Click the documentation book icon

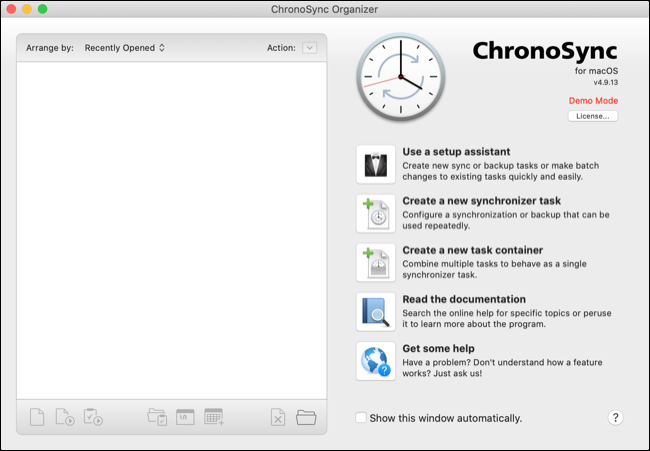click(x=375, y=311)
